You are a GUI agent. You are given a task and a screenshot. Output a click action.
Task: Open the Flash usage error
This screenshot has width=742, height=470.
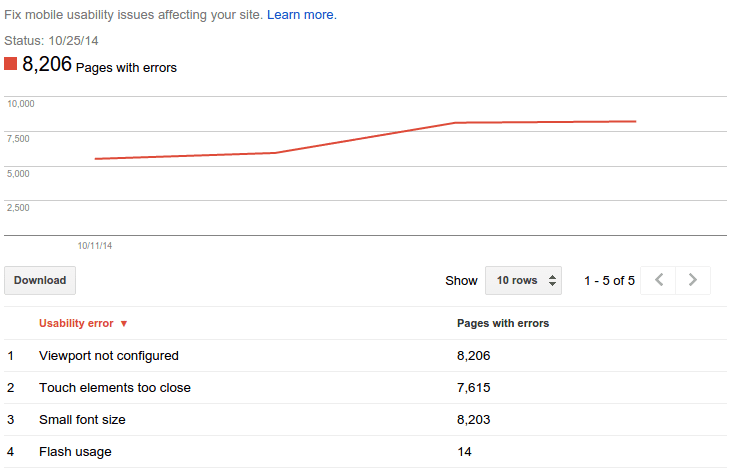(75, 451)
